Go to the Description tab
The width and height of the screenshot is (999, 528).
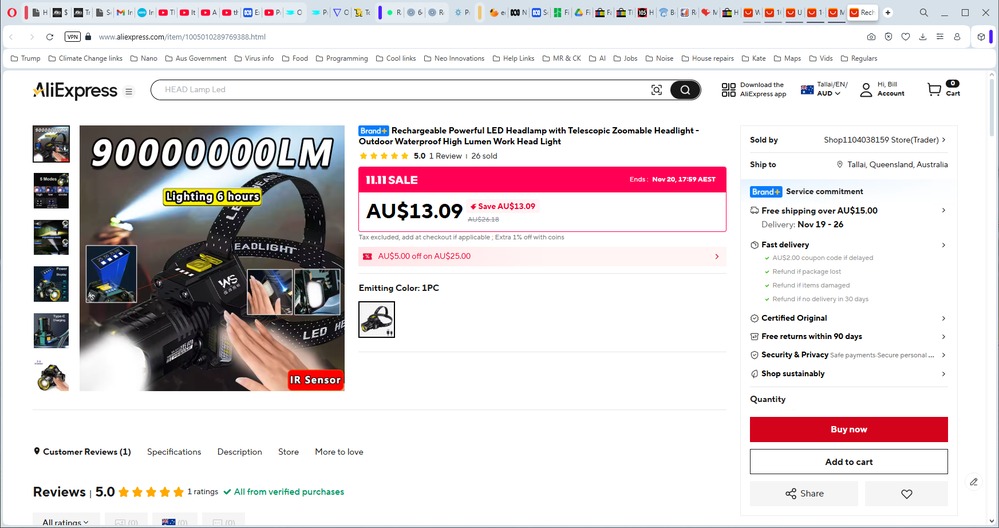point(239,452)
